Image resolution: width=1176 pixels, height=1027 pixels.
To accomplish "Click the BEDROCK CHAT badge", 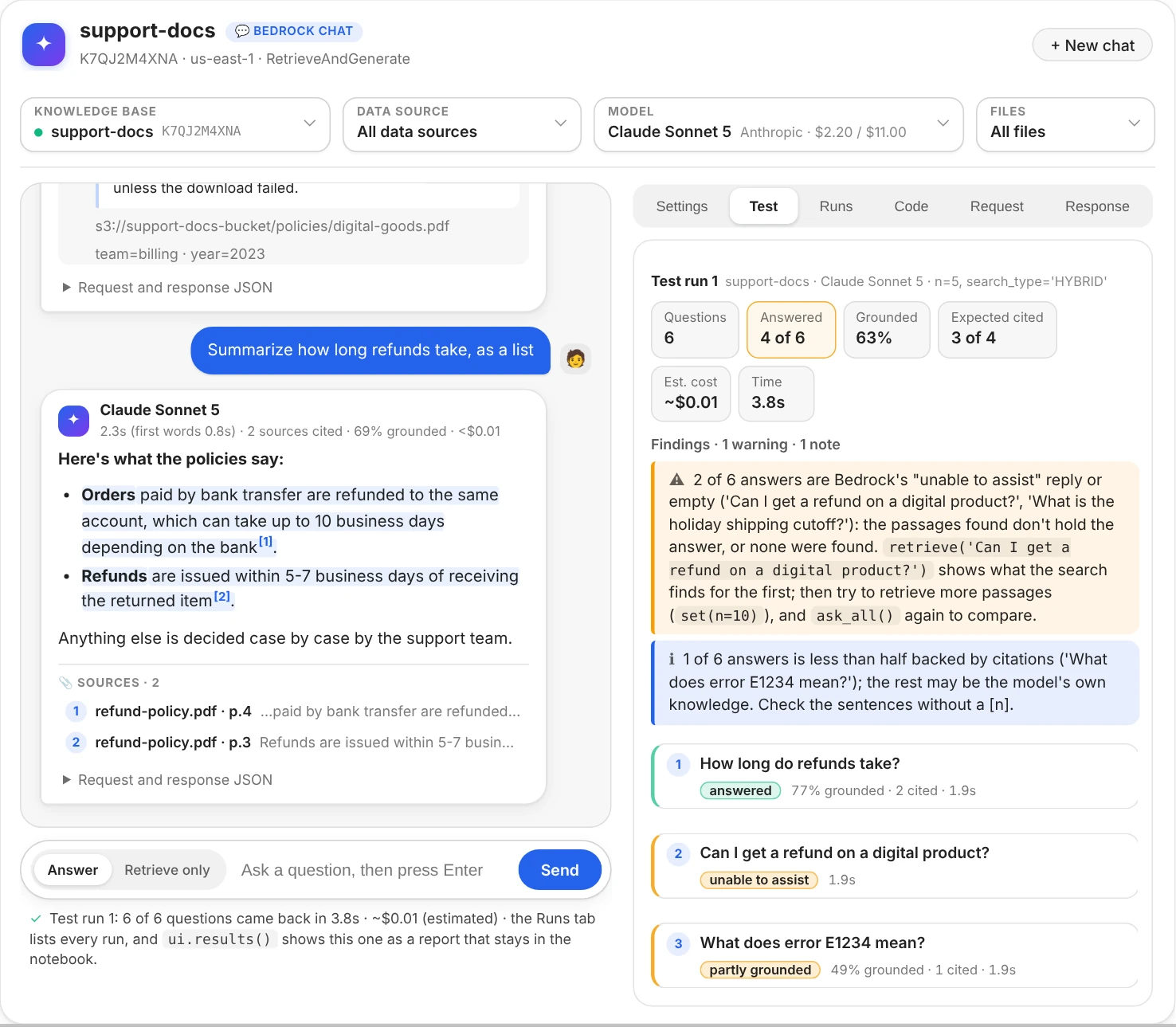I will tap(294, 31).
